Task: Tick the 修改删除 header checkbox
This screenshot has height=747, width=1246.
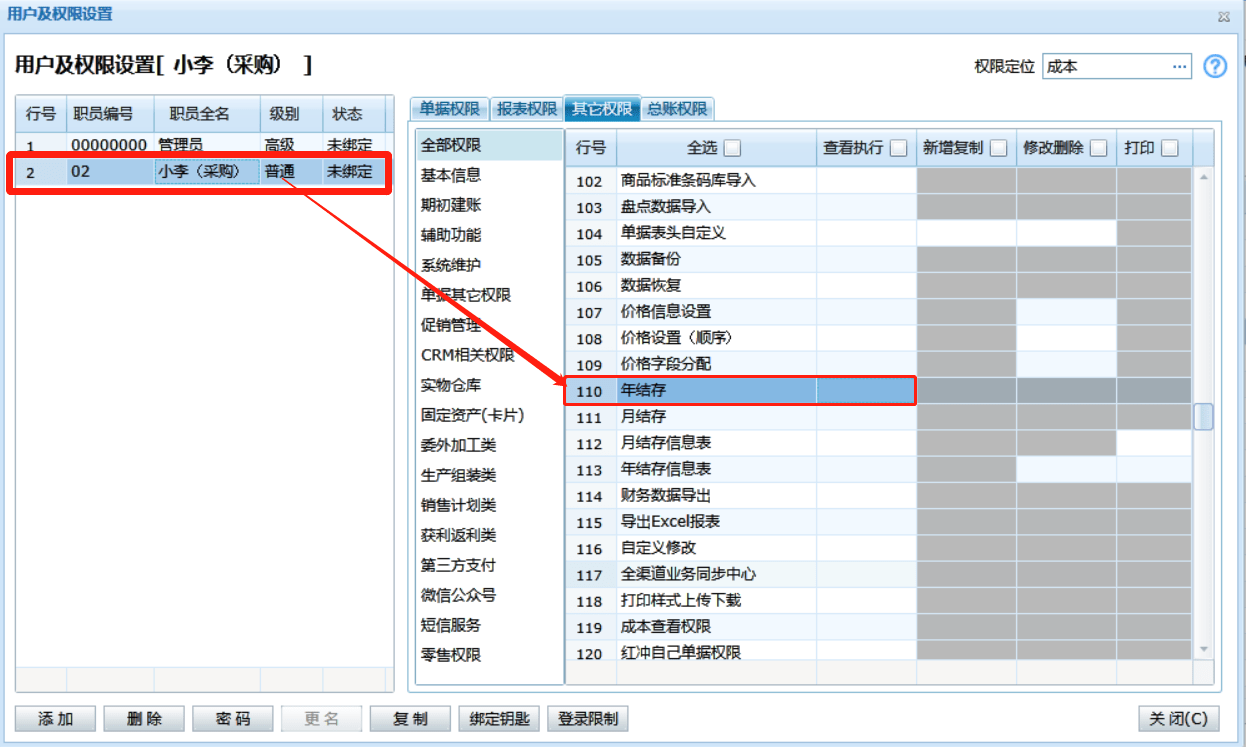Action: (x=1099, y=148)
